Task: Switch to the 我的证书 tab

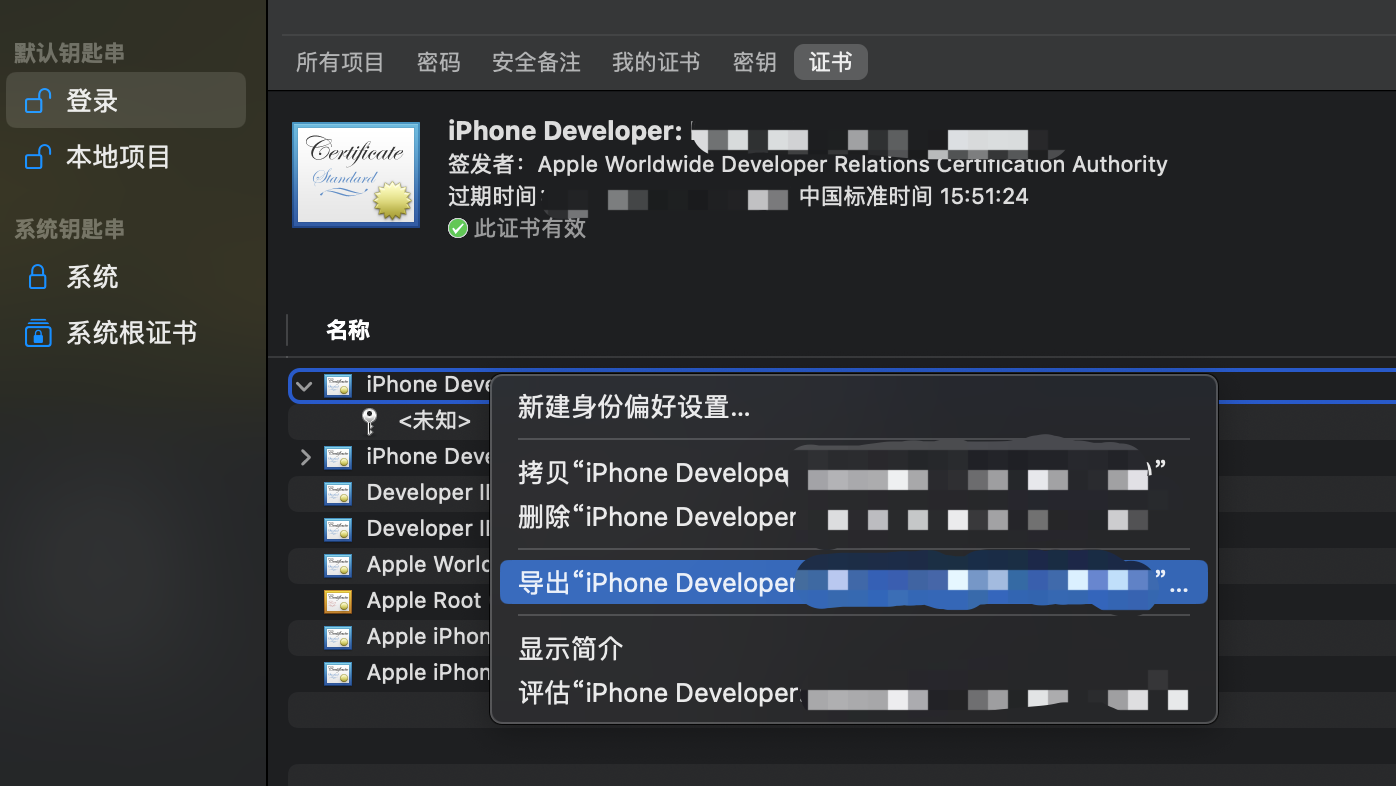Action: 656,62
